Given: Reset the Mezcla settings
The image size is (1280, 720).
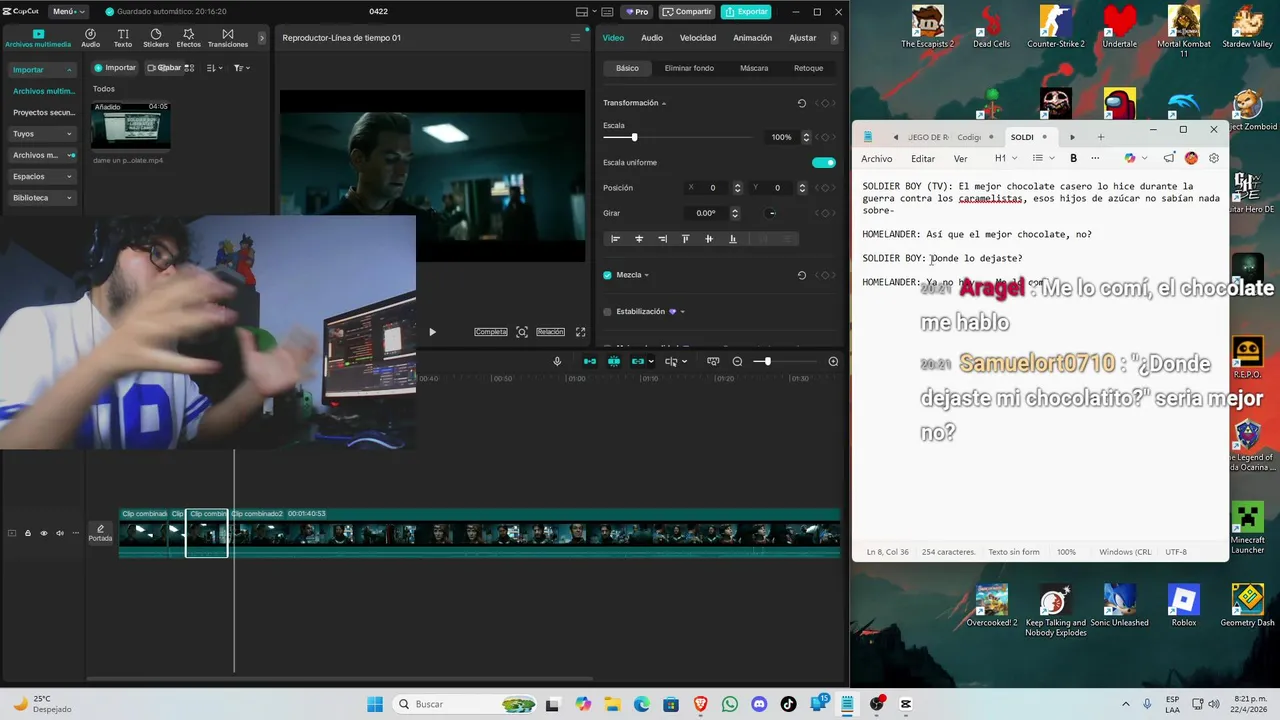Looking at the screenshot, I should [x=801, y=275].
